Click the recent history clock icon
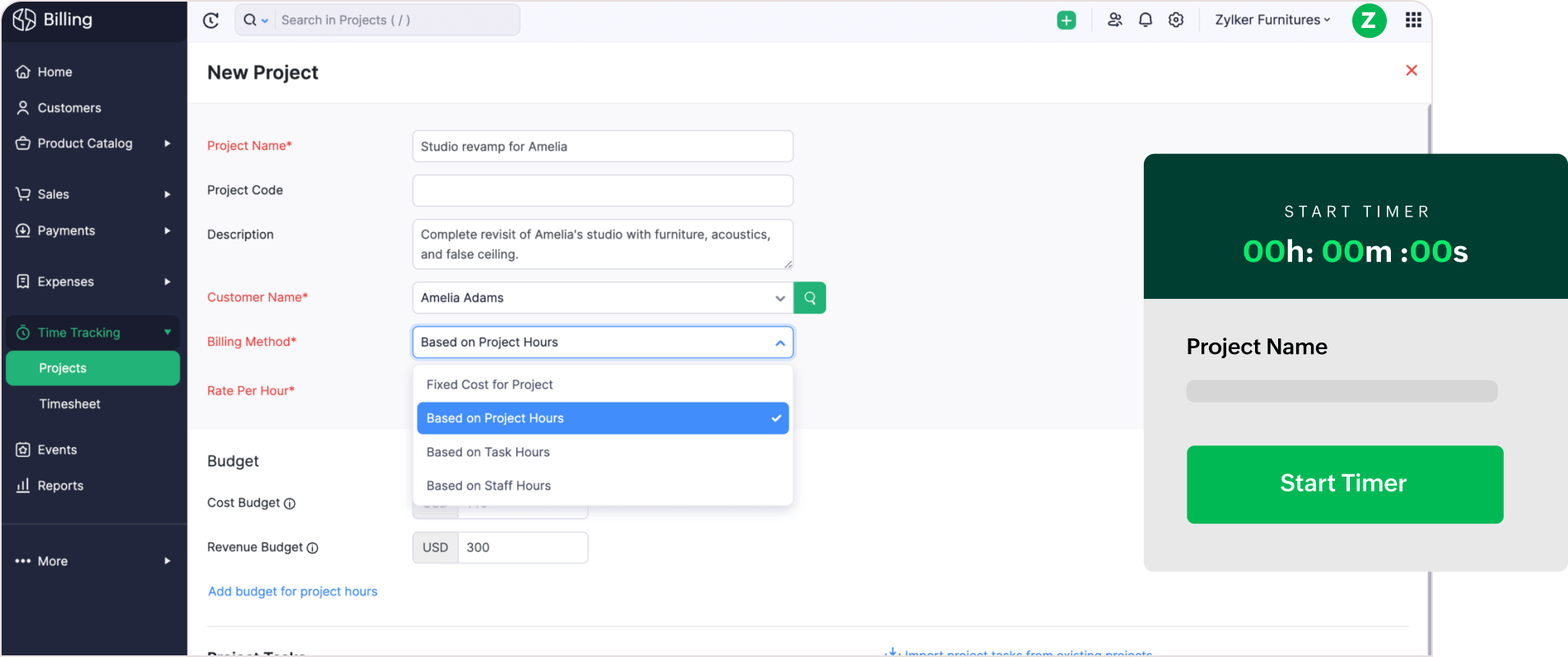This screenshot has width=1568, height=657. click(211, 21)
